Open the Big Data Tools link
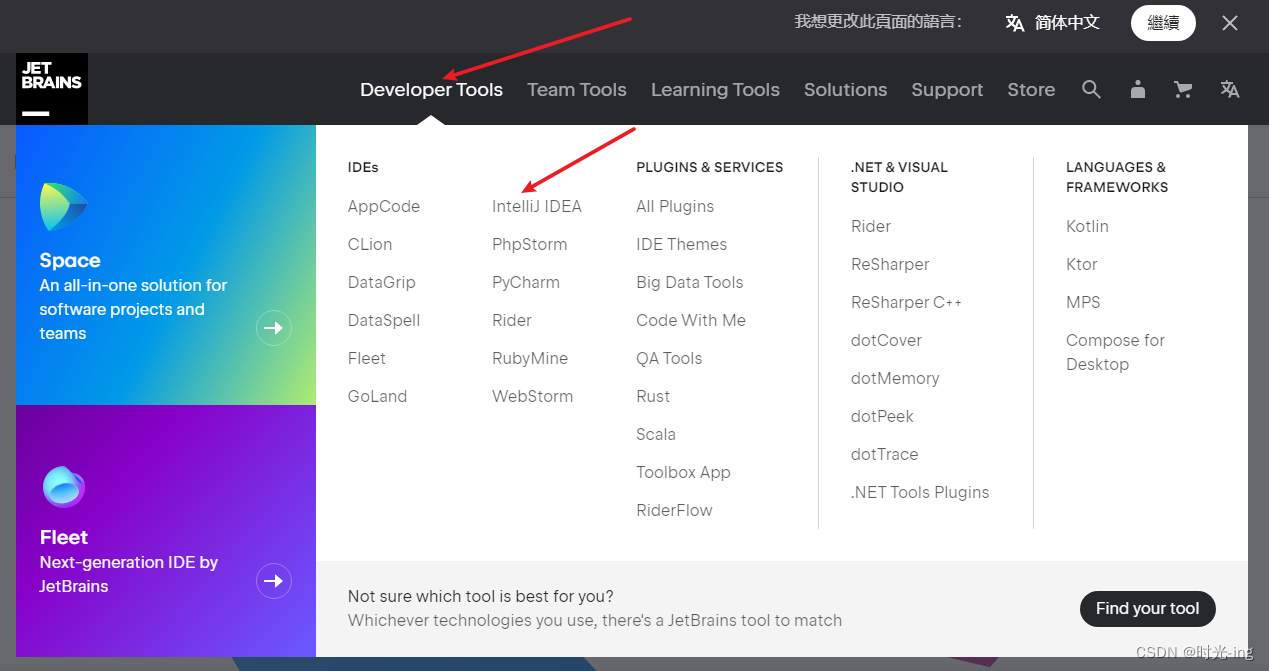This screenshot has height=671, width=1269. coord(690,282)
